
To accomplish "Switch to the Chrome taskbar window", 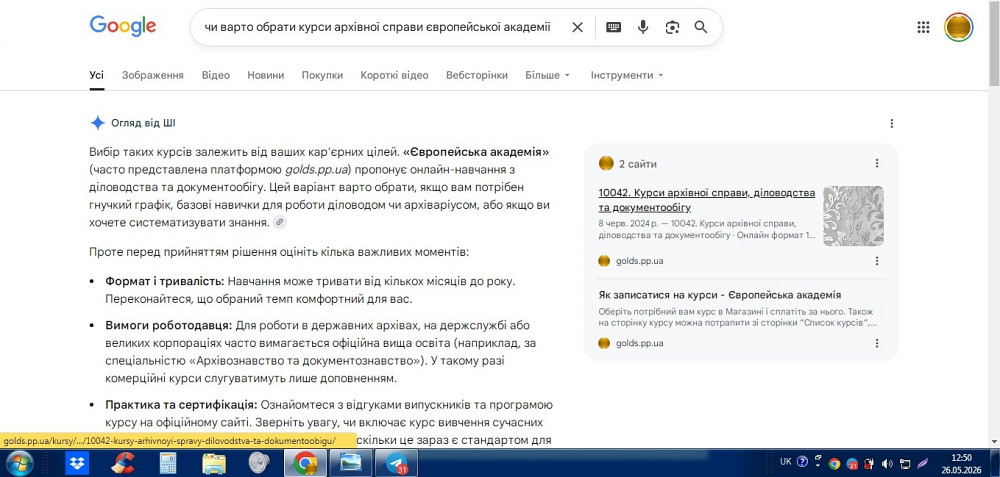I will pyautogui.click(x=305, y=463).
